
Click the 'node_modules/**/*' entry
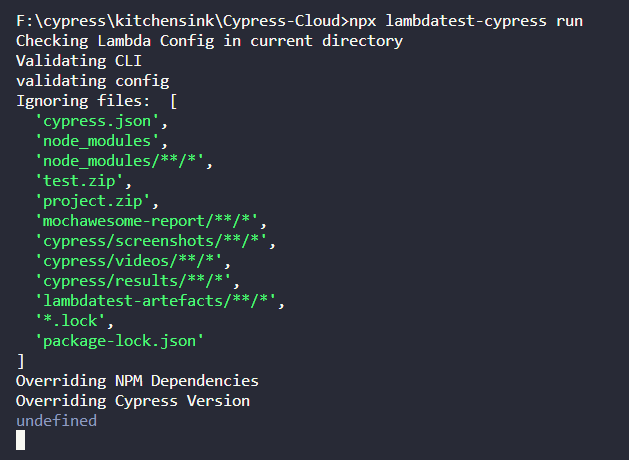click(x=120, y=161)
